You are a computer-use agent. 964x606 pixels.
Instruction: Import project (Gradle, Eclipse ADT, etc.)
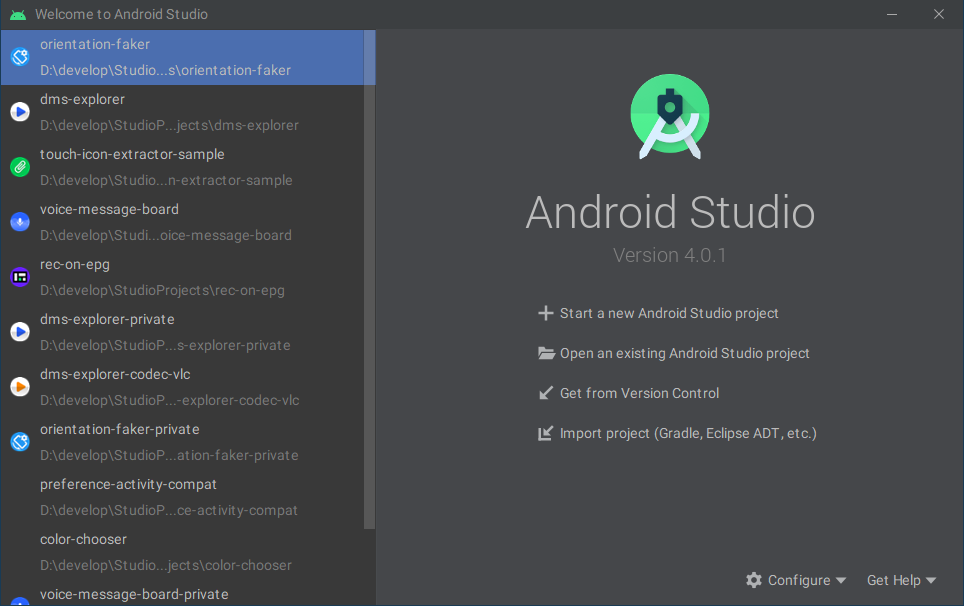[688, 433]
